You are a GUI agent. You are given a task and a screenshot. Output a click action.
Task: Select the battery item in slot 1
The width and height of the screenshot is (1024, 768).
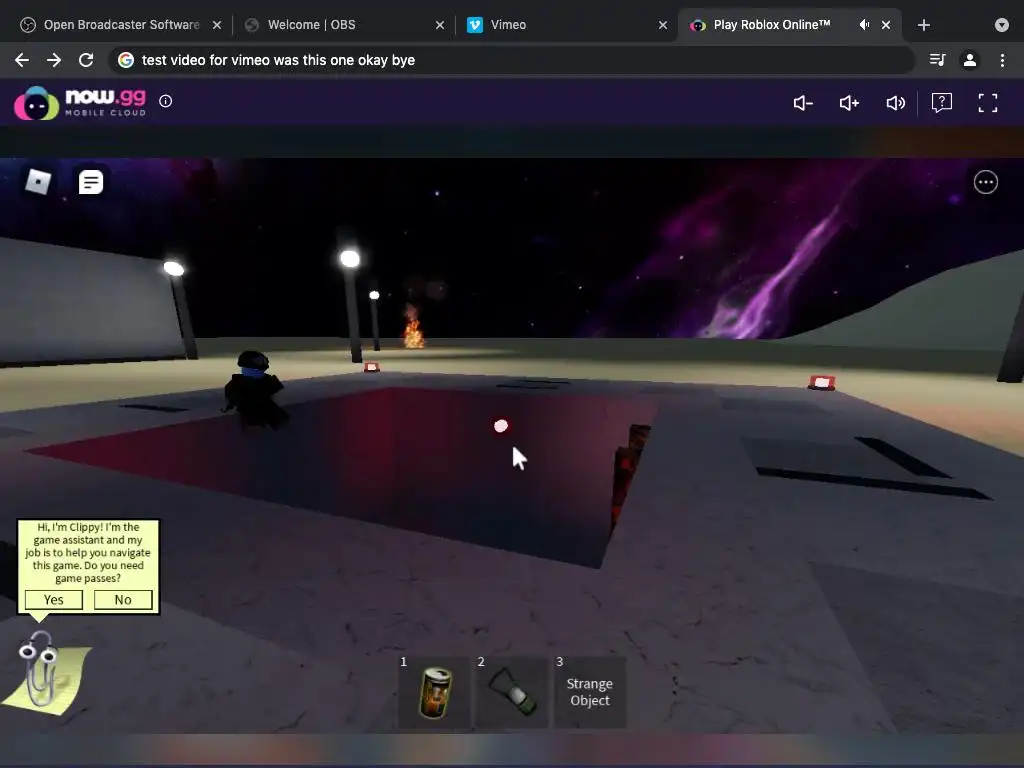click(x=434, y=692)
